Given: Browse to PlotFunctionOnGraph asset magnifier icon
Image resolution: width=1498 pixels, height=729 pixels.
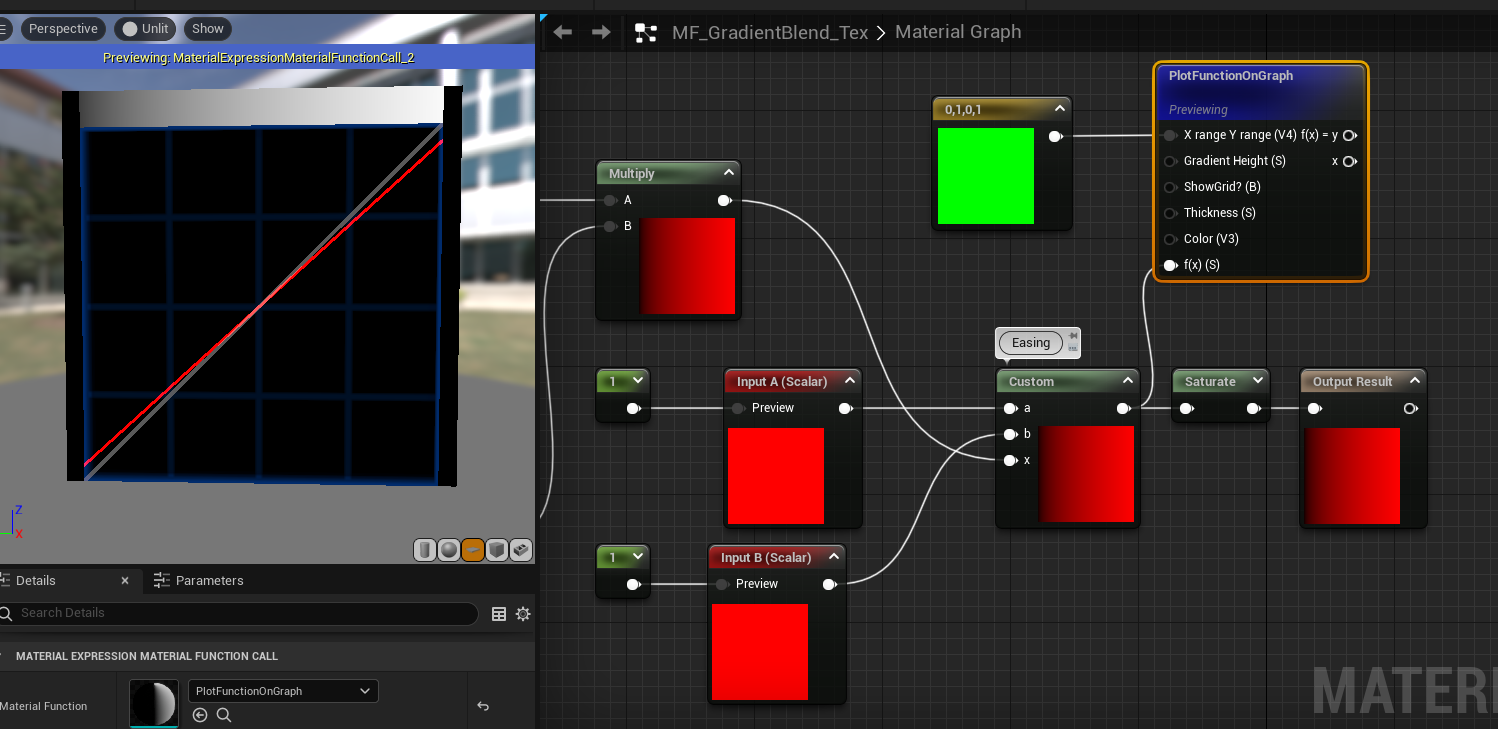Looking at the screenshot, I should (x=224, y=715).
